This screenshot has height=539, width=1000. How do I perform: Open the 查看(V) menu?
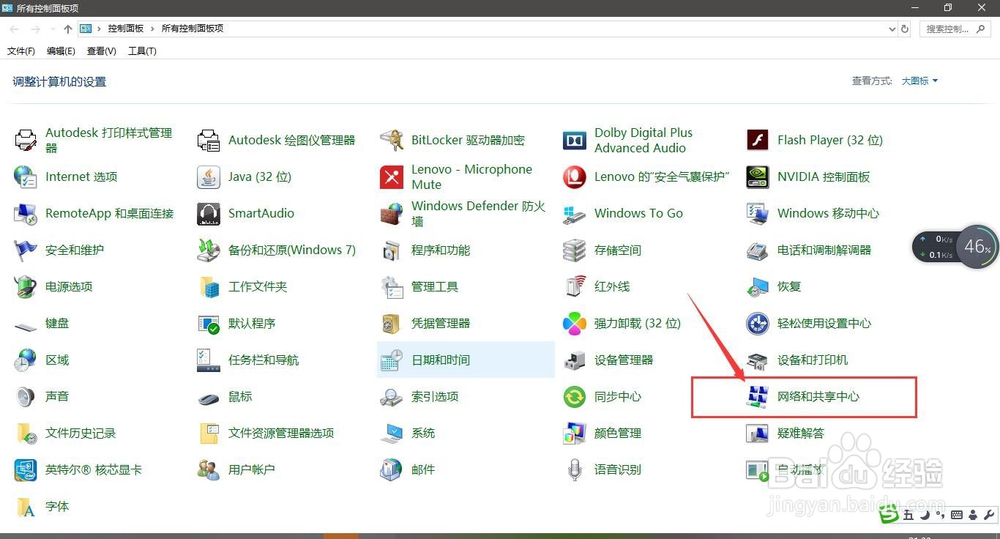click(x=101, y=51)
